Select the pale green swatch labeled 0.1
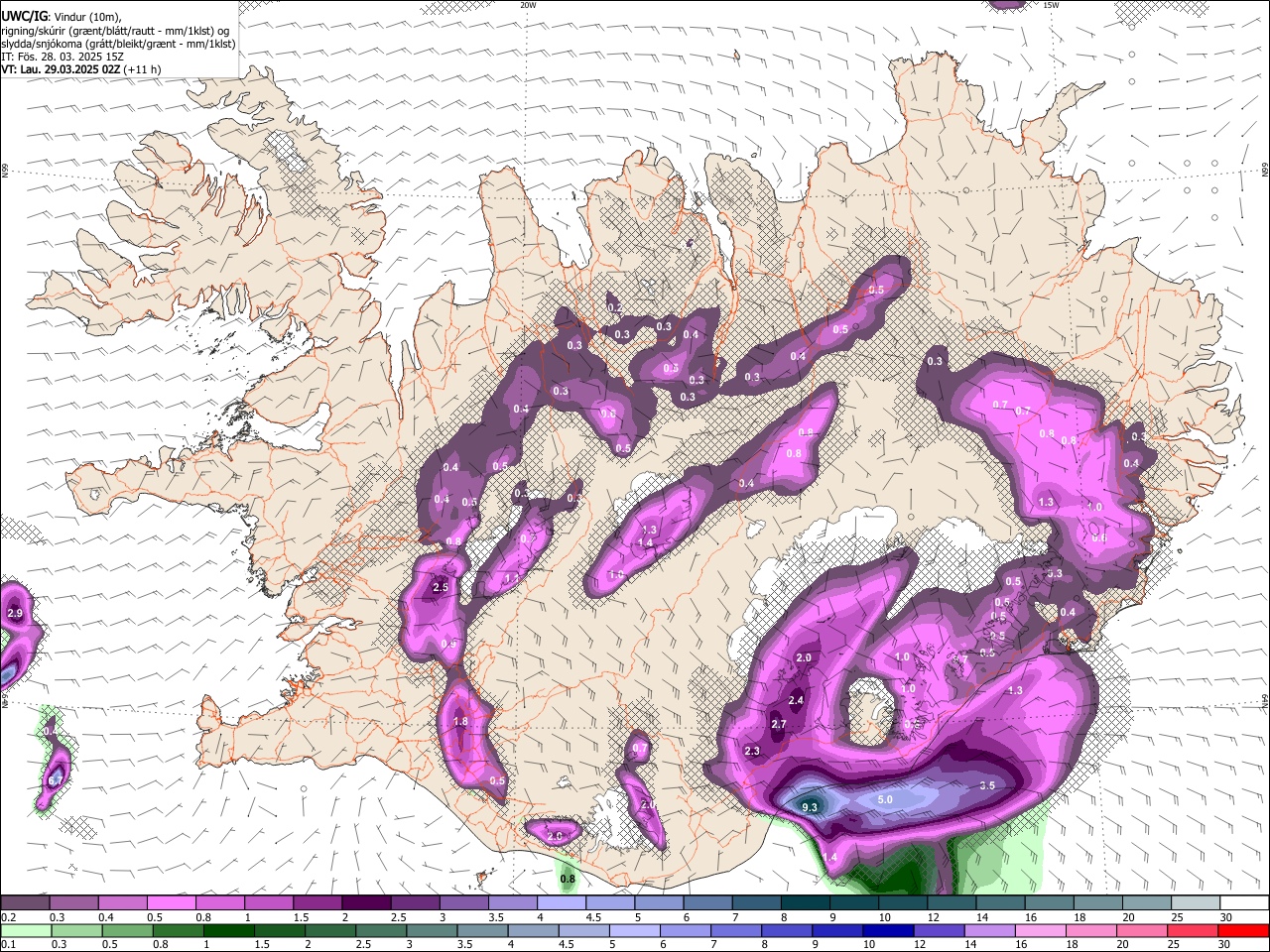This screenshot has height=952, width=1270. (x=25, y=930)
